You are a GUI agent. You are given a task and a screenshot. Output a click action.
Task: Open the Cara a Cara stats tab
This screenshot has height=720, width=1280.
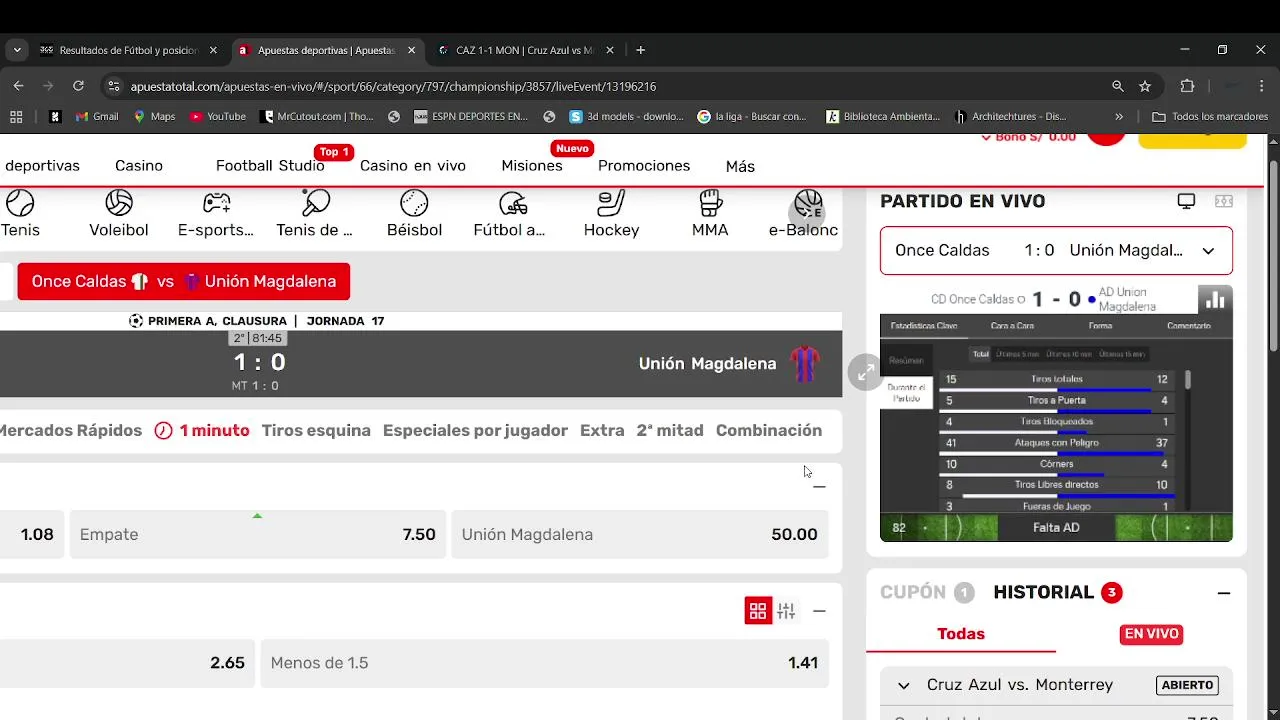(1012, 326)
